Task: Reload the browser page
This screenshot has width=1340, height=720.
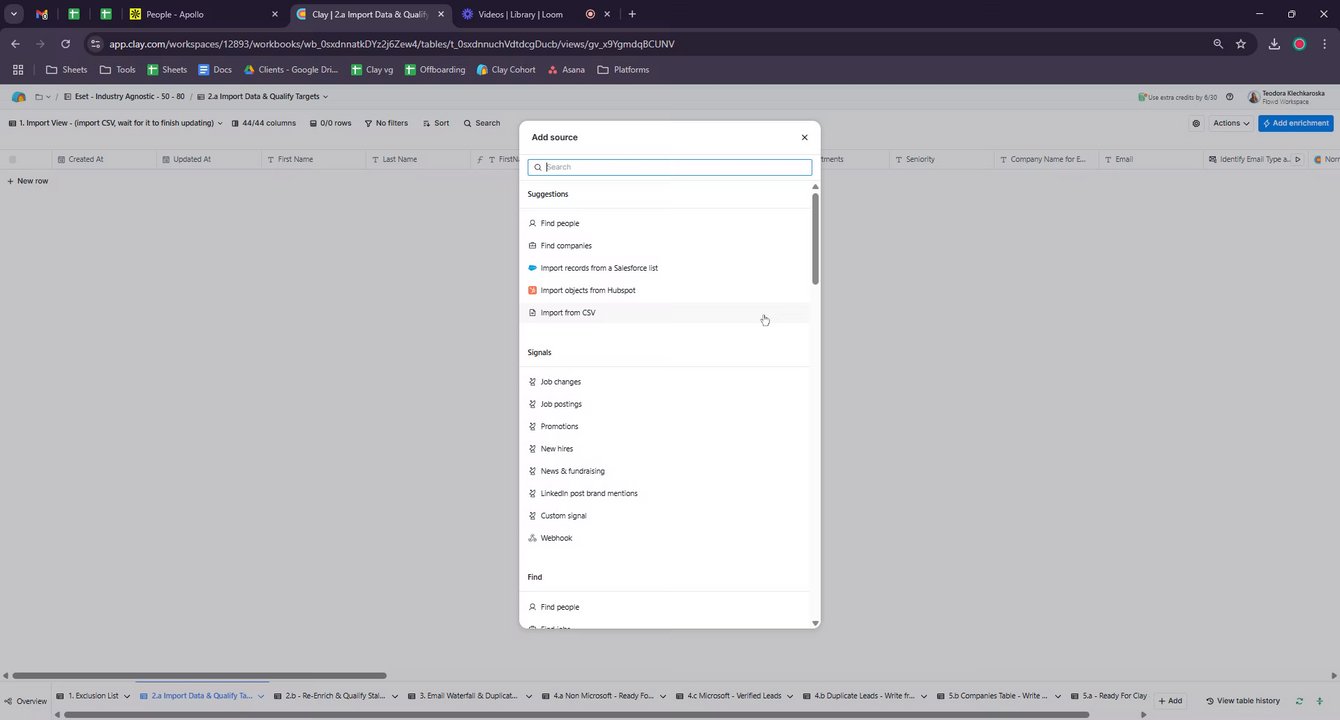Action: [x=65, y=44]
